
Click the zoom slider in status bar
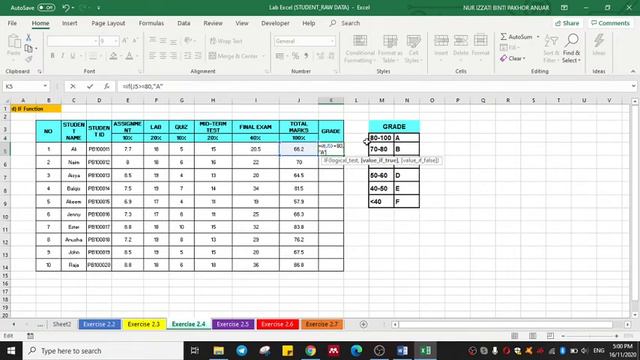pyautogui.click(x=590, y=336)
